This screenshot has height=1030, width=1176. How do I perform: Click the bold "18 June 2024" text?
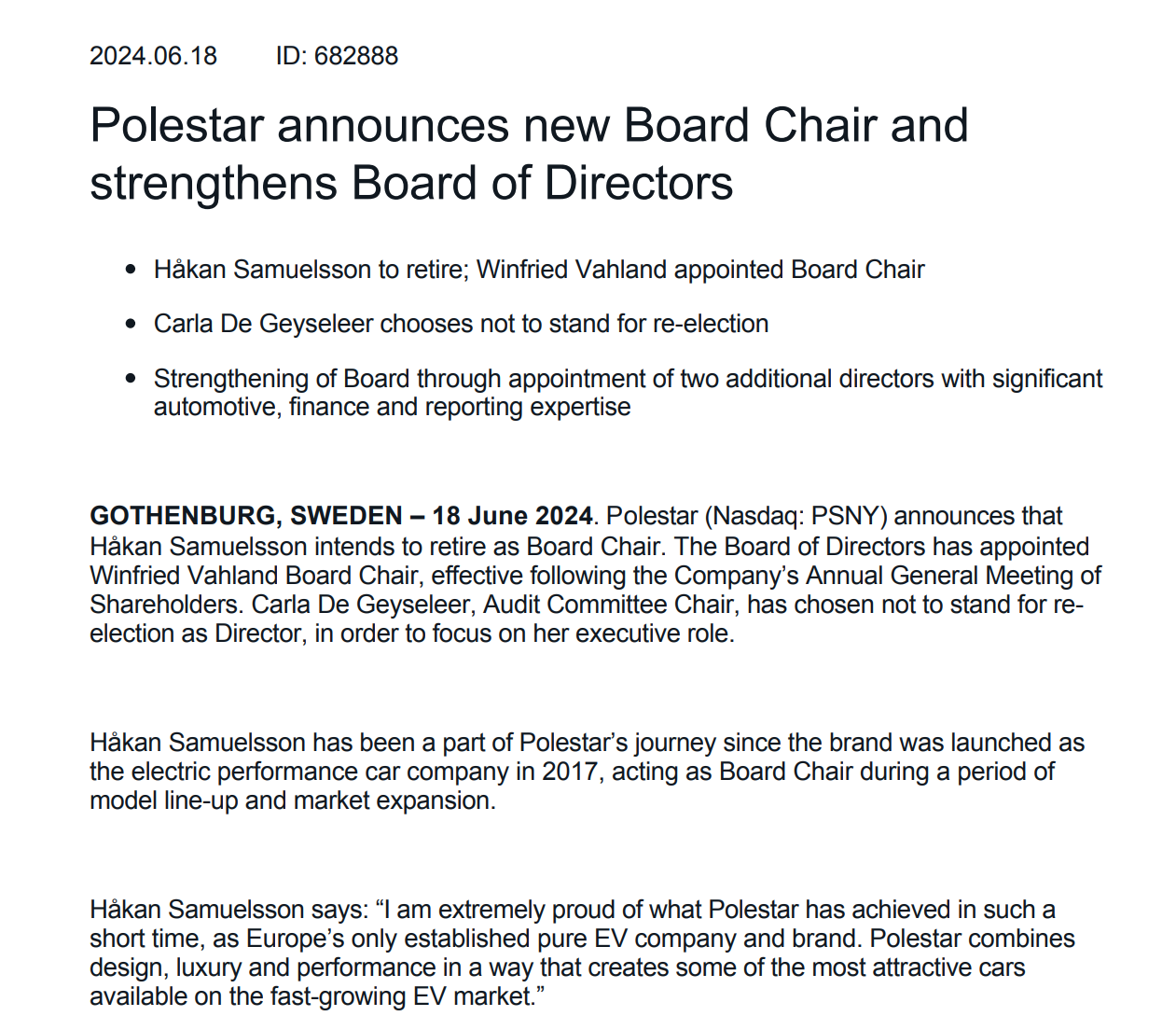coord(512,516)
